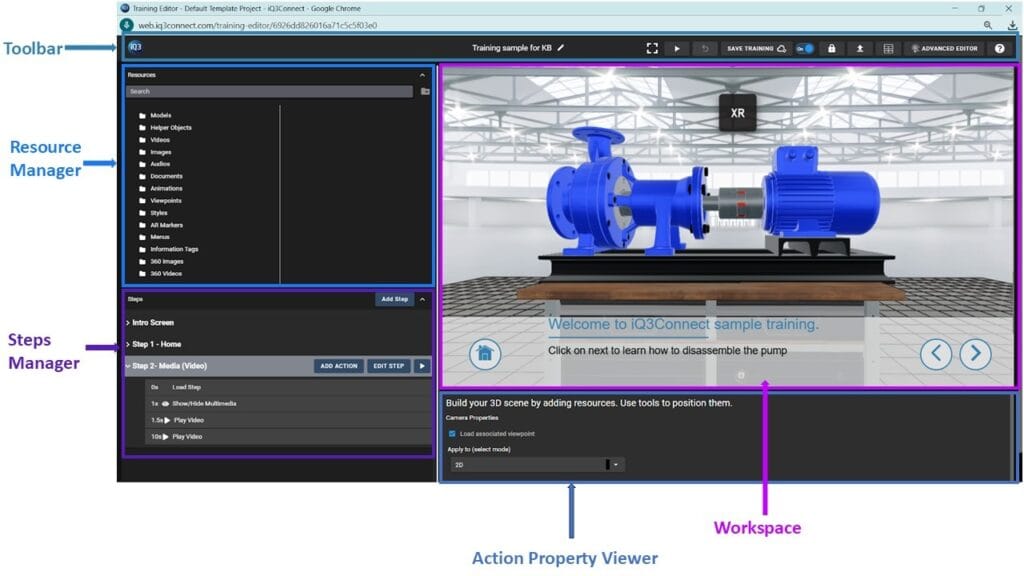Expand the Intro Screen step
This screenshot has width=1024, height=576.
point(128,323)
